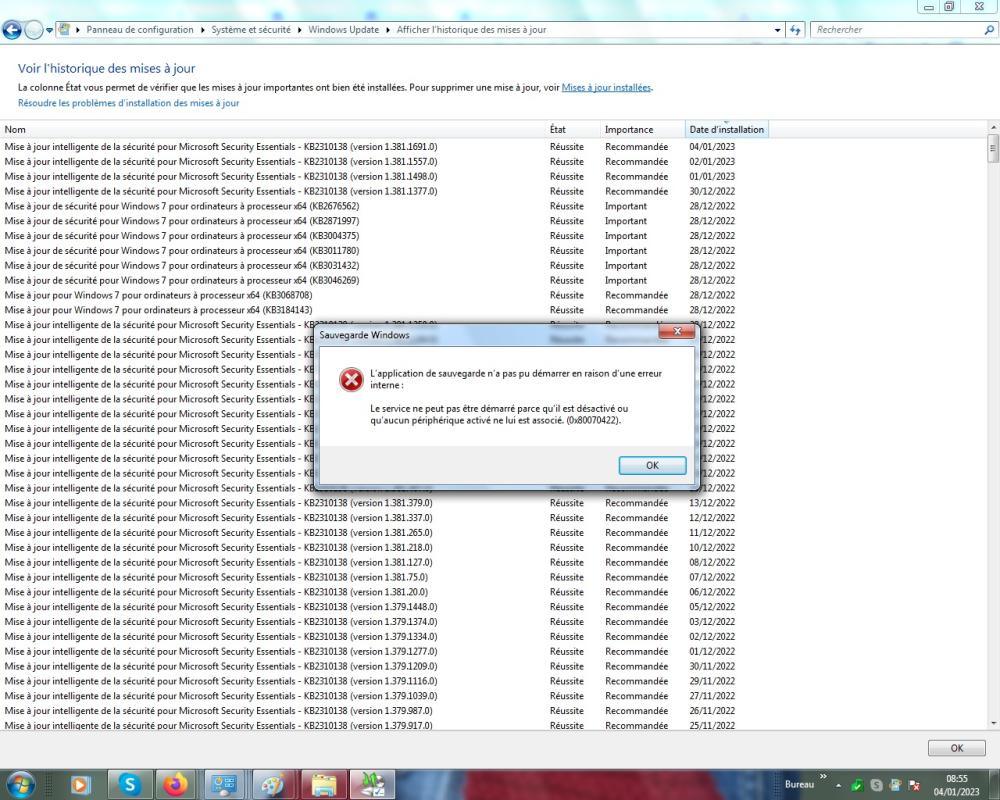The width and height of the screenshot is (1000, 800).
Task: Open Windows Backup taskbar icon
Action: click(x=373, y=785)
